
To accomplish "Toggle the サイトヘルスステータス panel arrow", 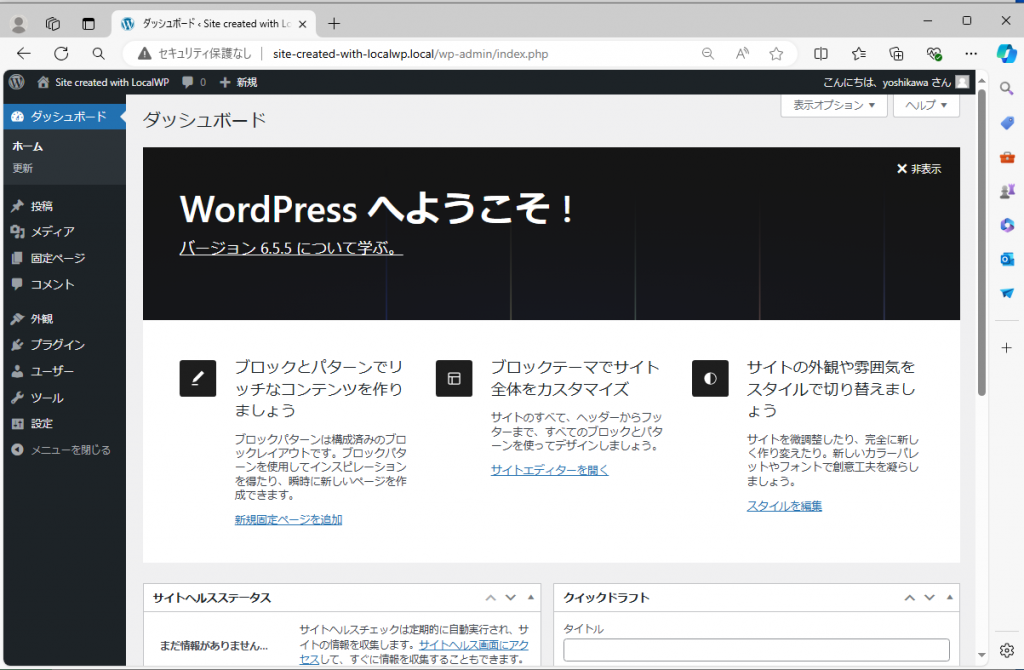I will point(529,597).
